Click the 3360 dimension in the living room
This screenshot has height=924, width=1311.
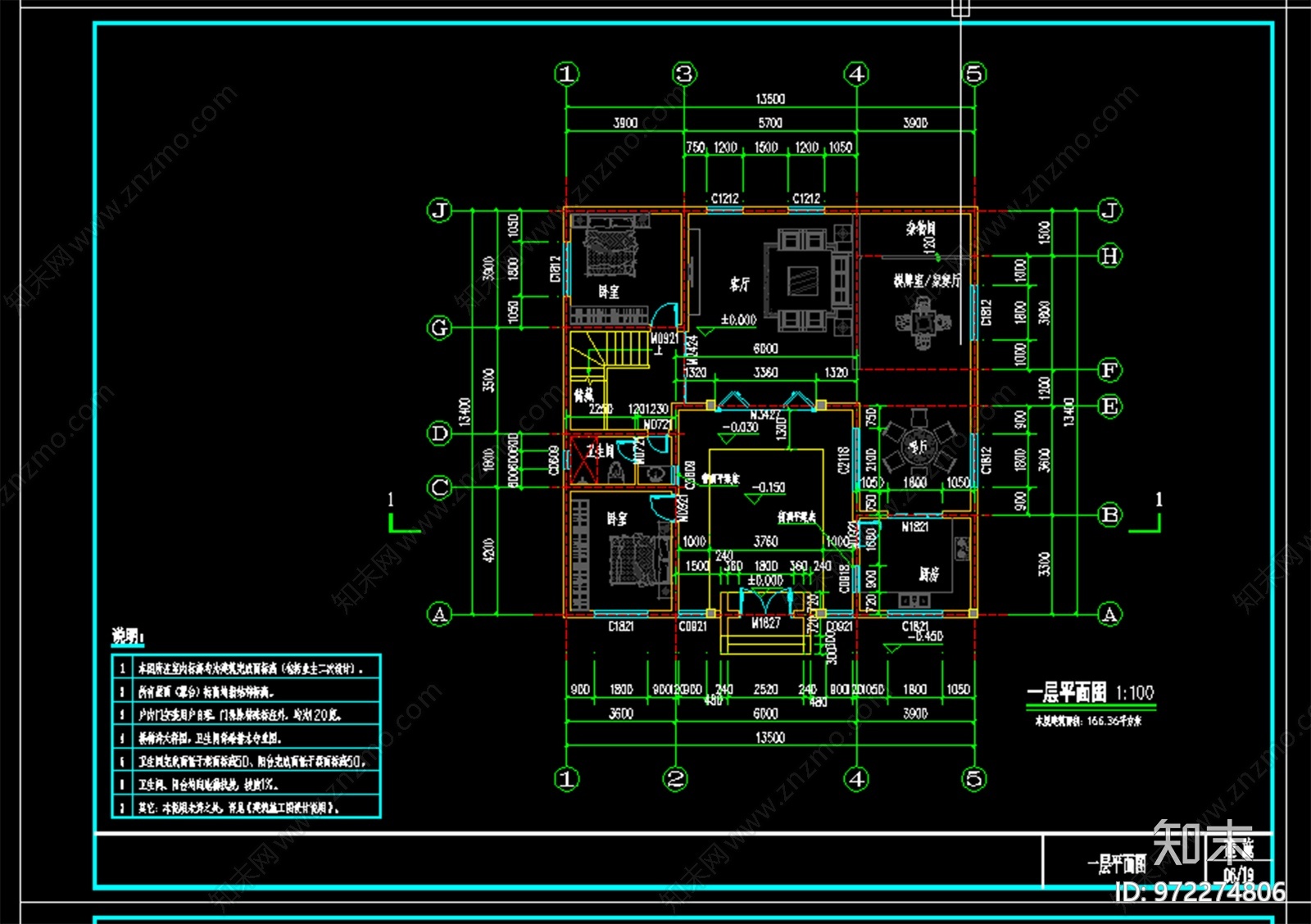(x=766, y=373)
